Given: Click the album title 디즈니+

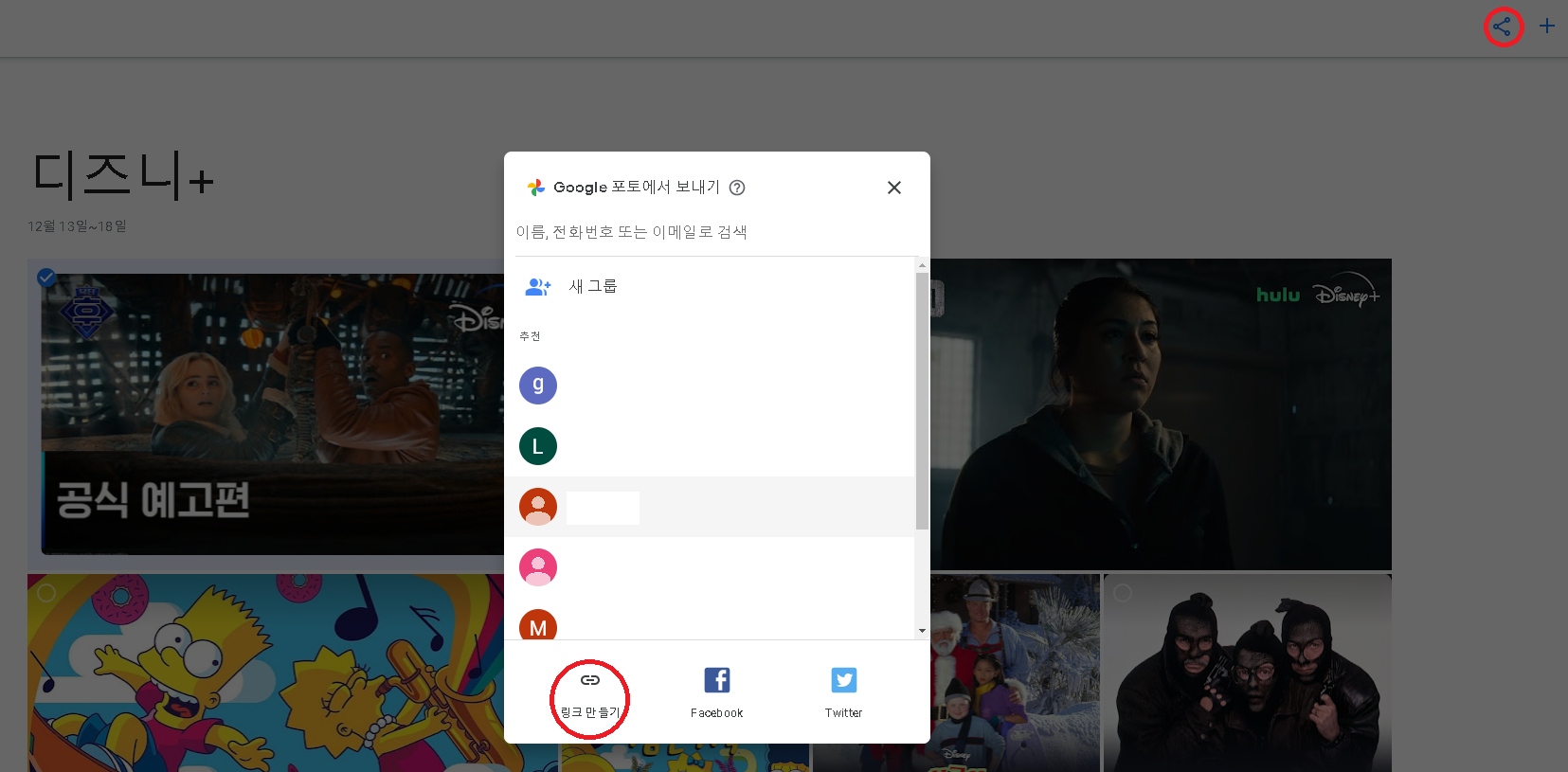Looking at the screenshot, I should coord(123,176).
